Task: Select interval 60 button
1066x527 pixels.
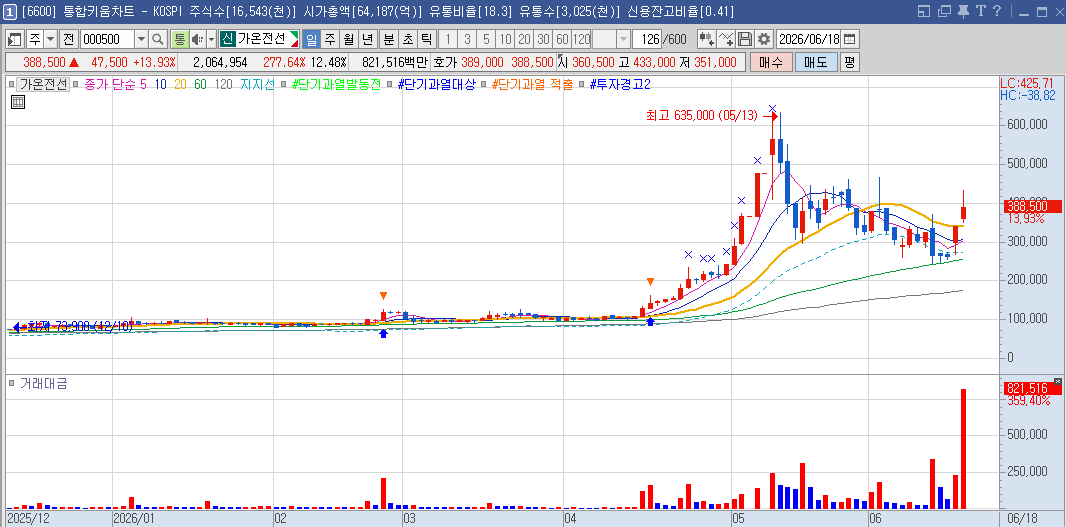Action: coord(562,39)
